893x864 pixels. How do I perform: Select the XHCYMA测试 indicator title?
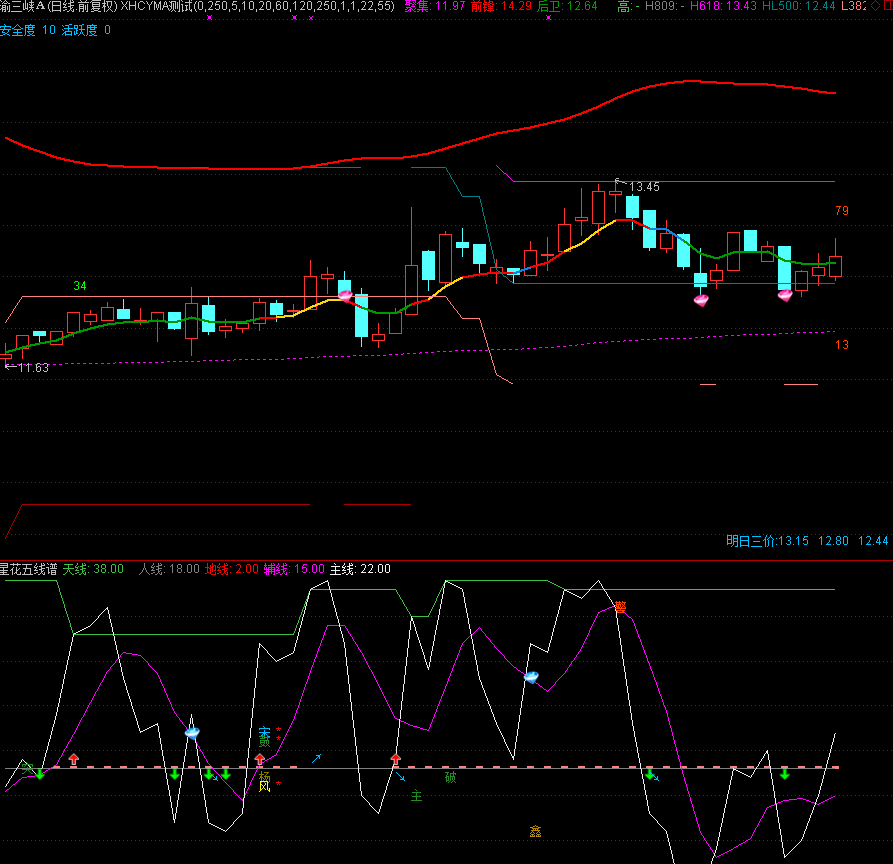(x=157, y=6)
